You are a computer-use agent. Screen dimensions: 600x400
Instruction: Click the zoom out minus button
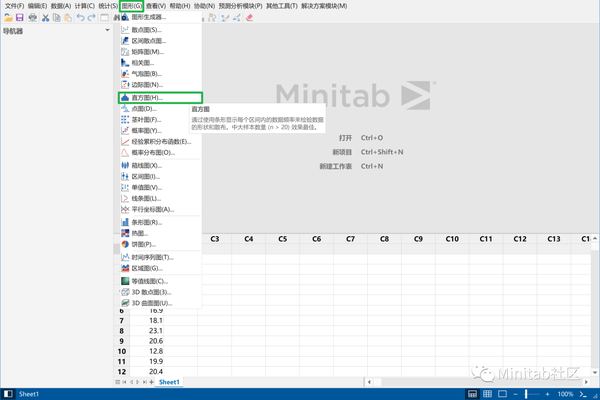pos(515,394)
